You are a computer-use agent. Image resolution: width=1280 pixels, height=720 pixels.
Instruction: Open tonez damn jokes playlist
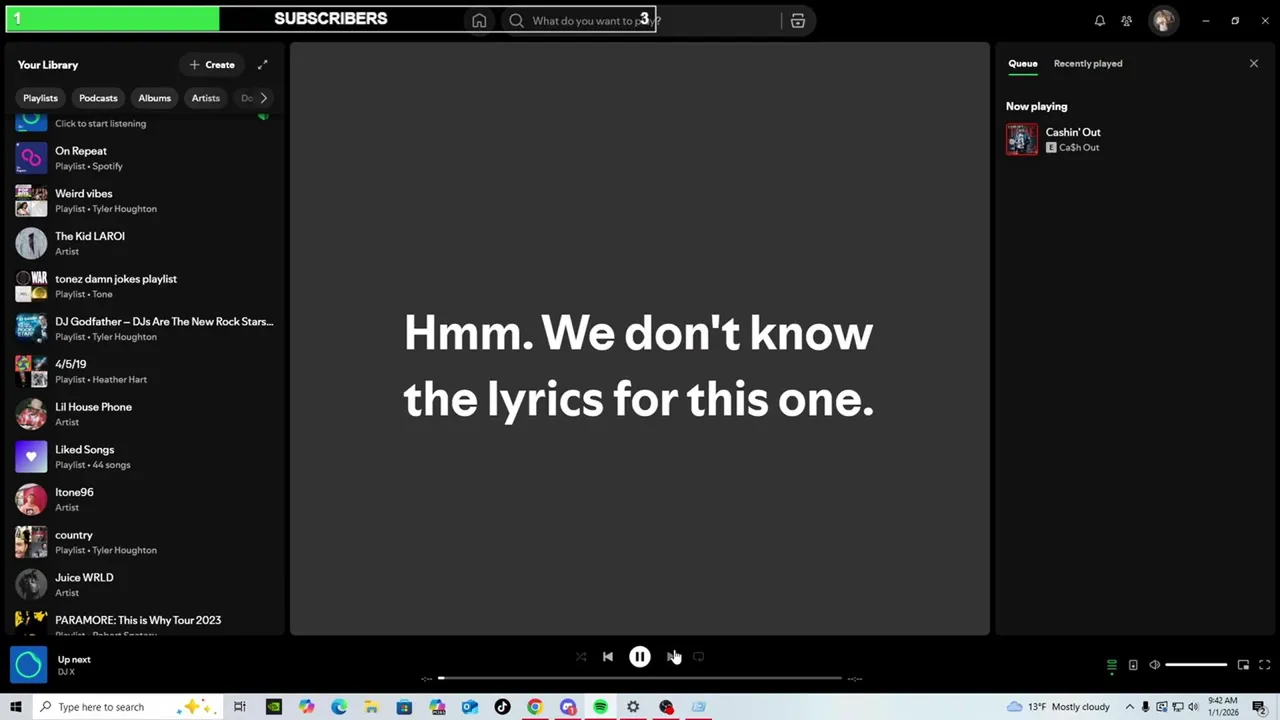(144, 286)
